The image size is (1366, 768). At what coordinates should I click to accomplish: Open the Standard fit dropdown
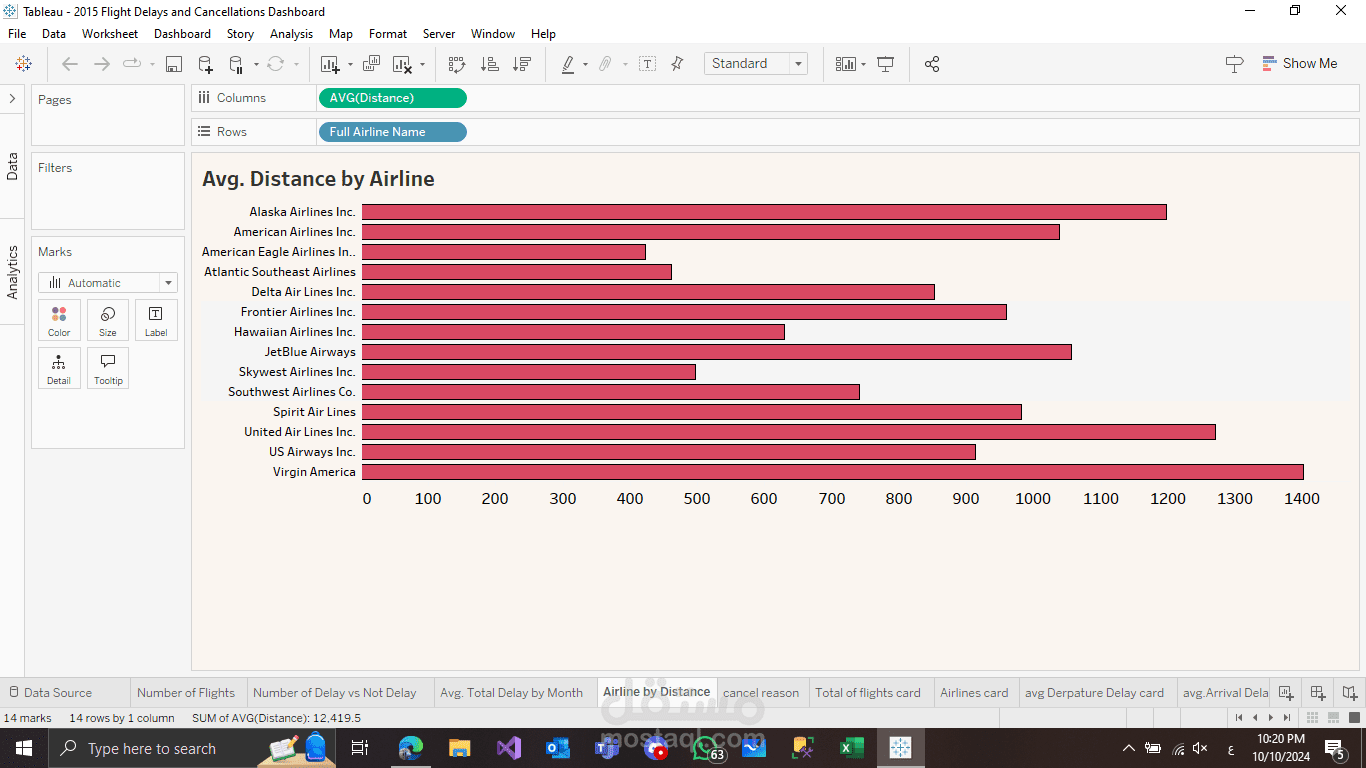click(756, 63)
